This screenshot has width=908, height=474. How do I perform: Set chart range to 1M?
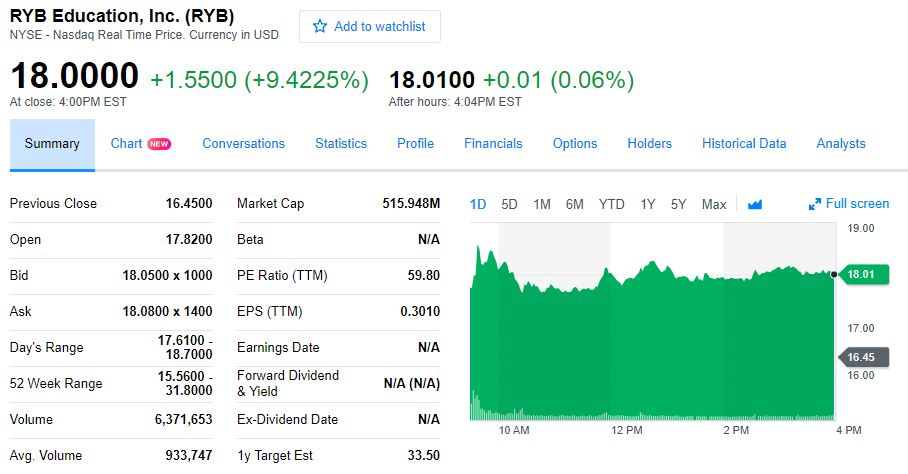[542, 204]
